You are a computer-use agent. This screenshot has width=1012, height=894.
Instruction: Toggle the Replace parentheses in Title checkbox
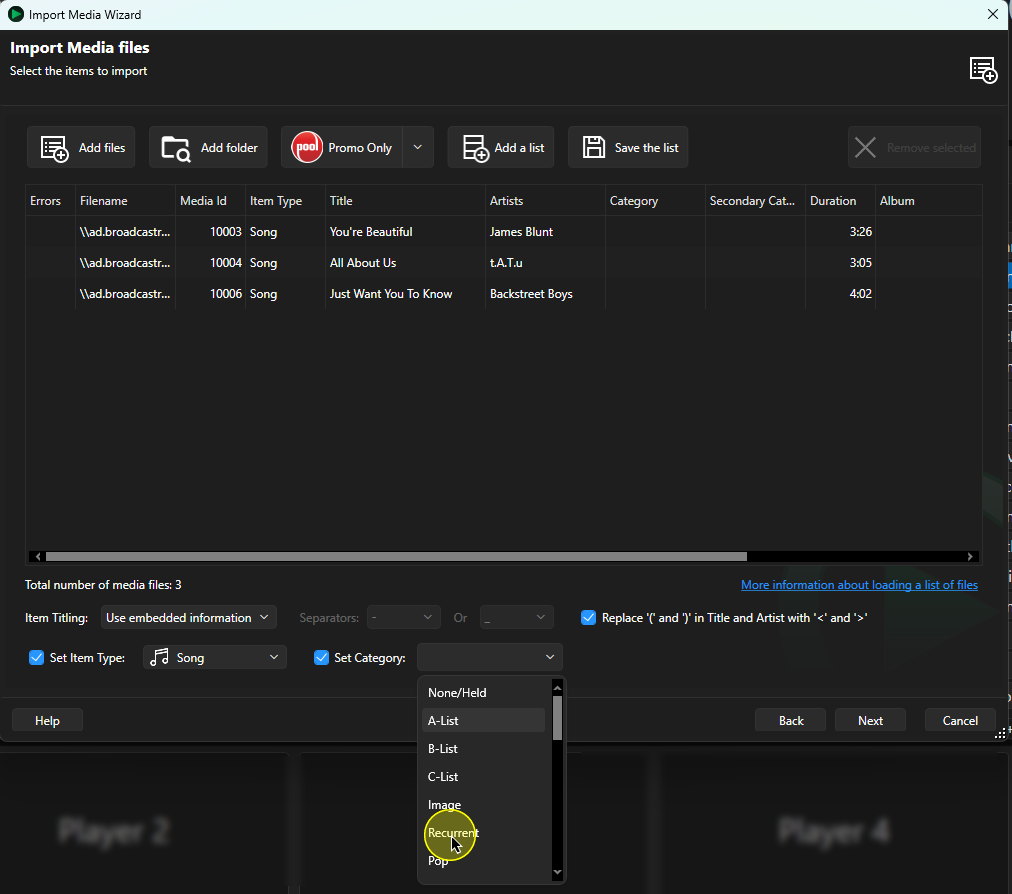tap(588, 618)
